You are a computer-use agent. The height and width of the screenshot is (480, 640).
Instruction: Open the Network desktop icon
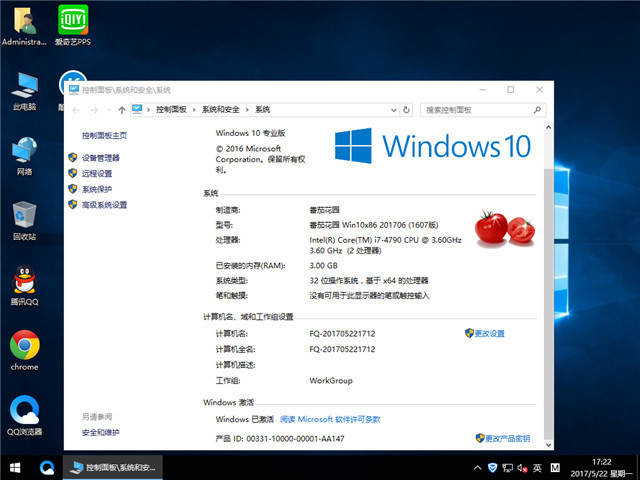pyautogui.click(x=24, y=156)
